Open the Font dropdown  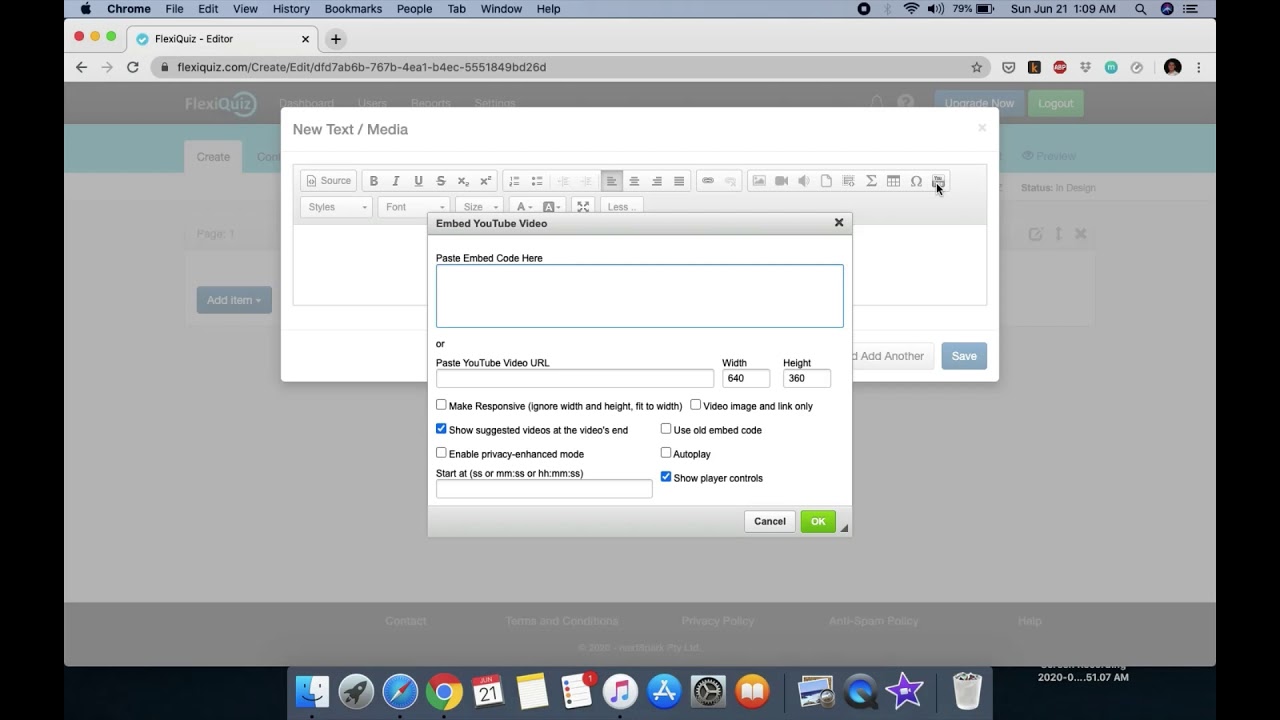tap(414, 207)
